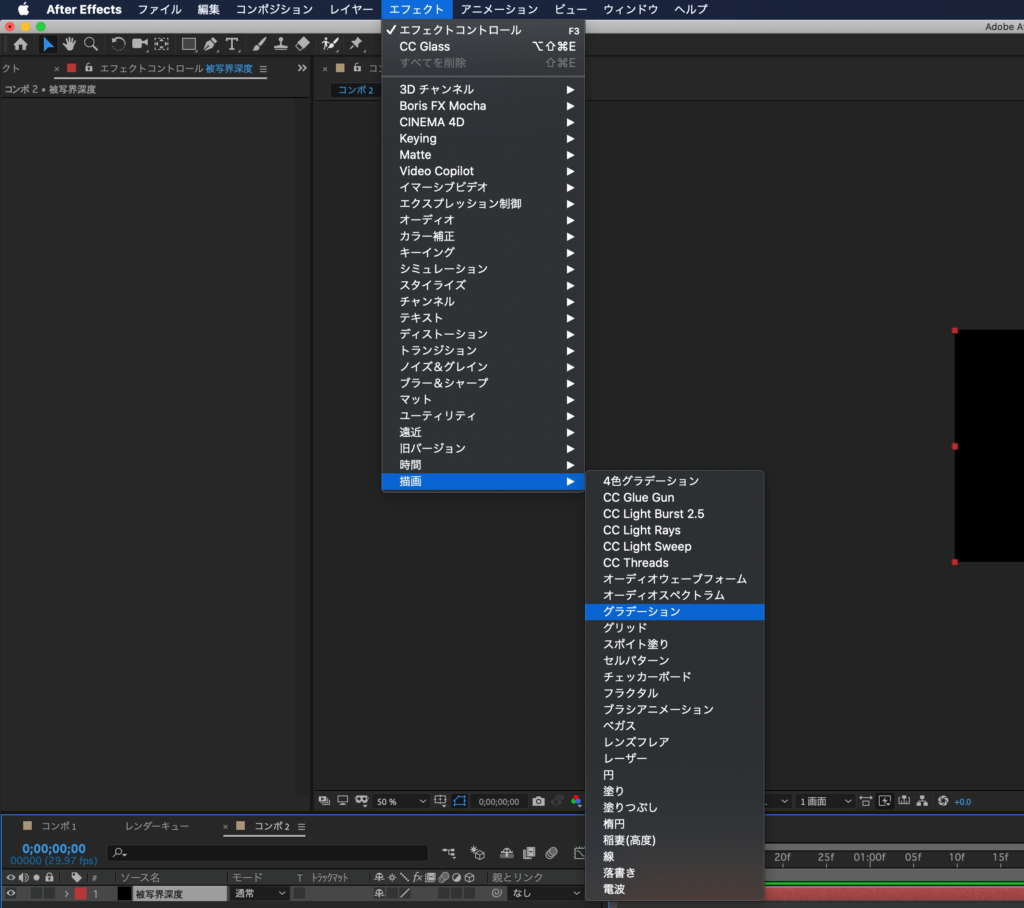Open the Effect Controls panel menu icon
Screen dimensions: 1024x908
tap(263, 69)
